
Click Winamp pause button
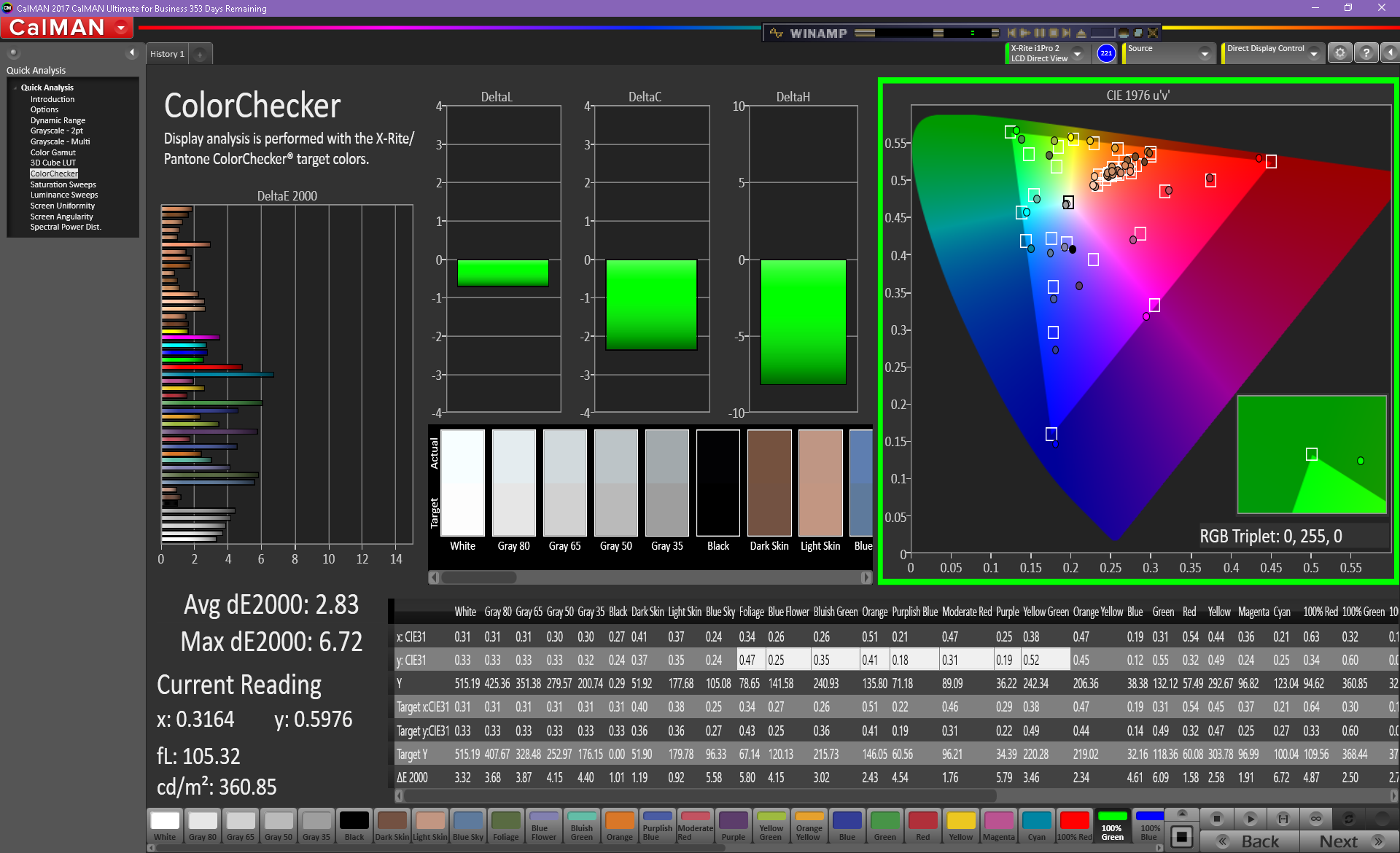pos(1040,33)
